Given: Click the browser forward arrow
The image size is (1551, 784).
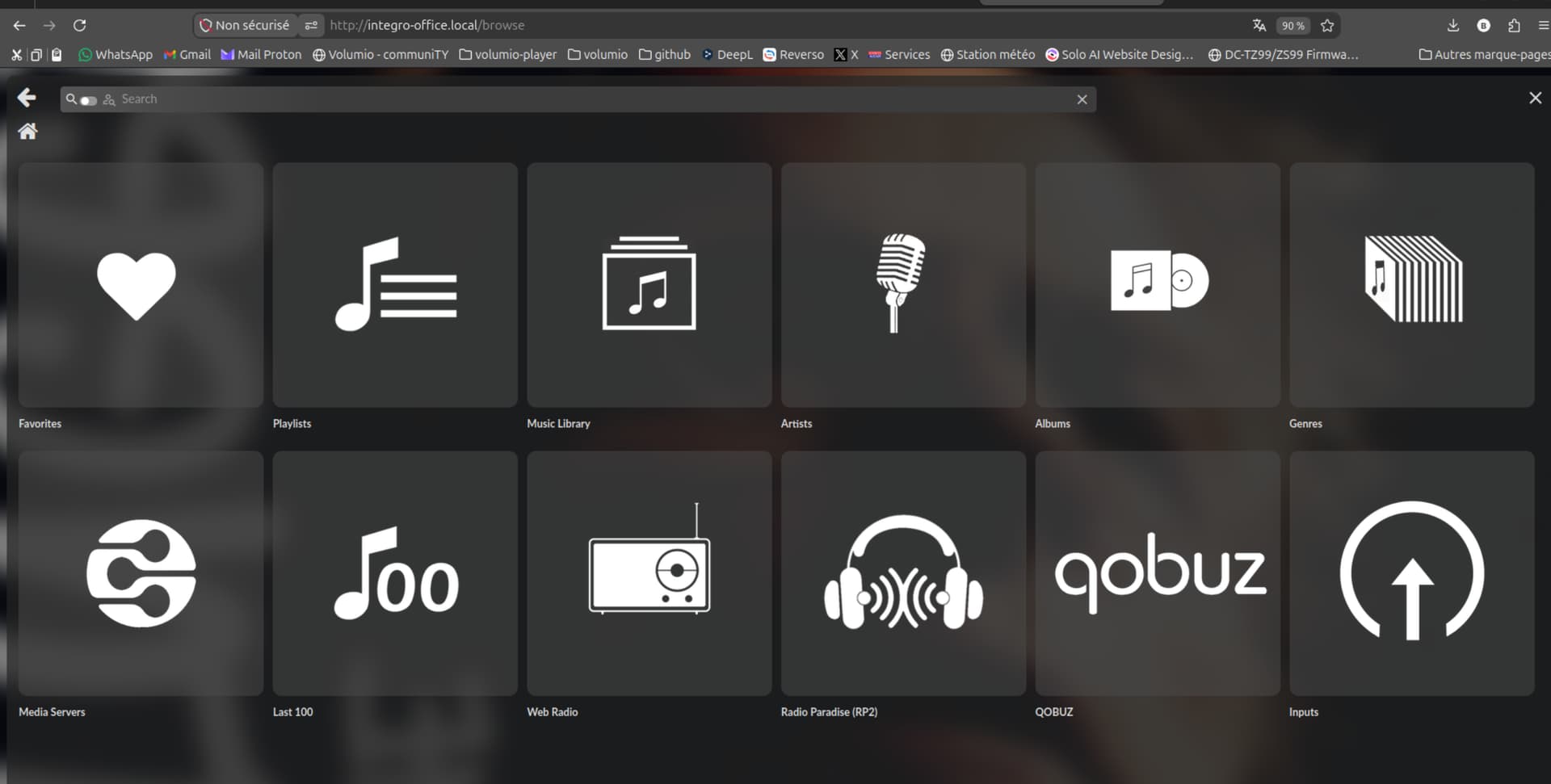Looking at the screenshot, I should [x=49, y=25].
